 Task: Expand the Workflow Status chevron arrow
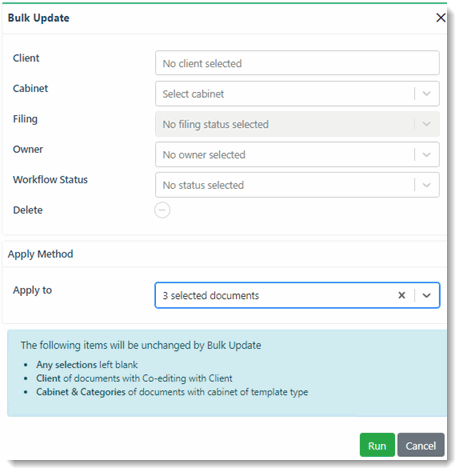[x=426, y=185]
